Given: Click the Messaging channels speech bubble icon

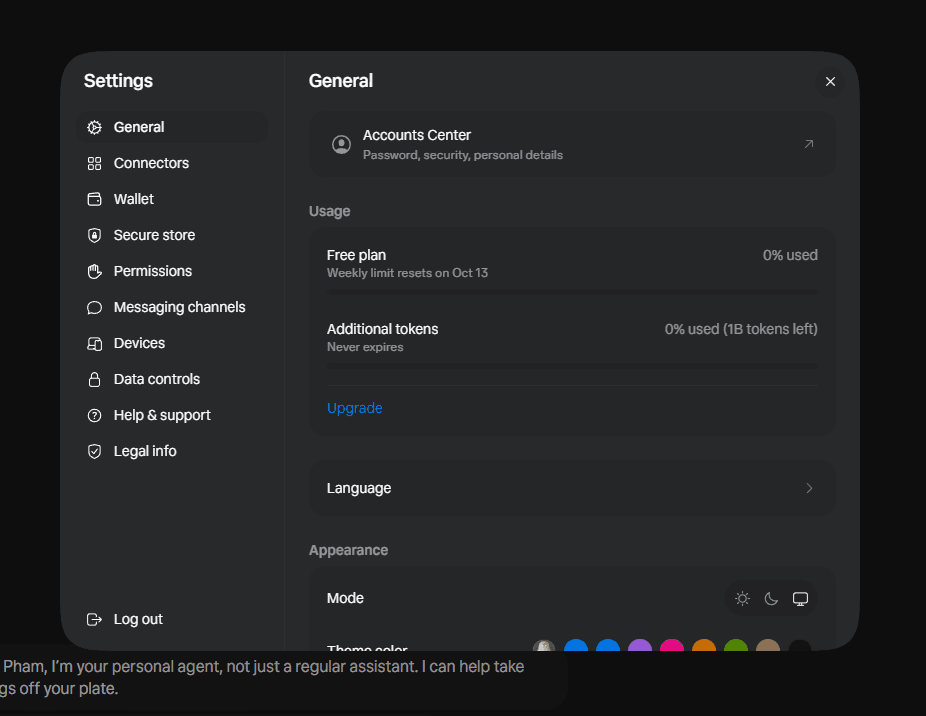Looking at the screenshot, I should (94, 307).
